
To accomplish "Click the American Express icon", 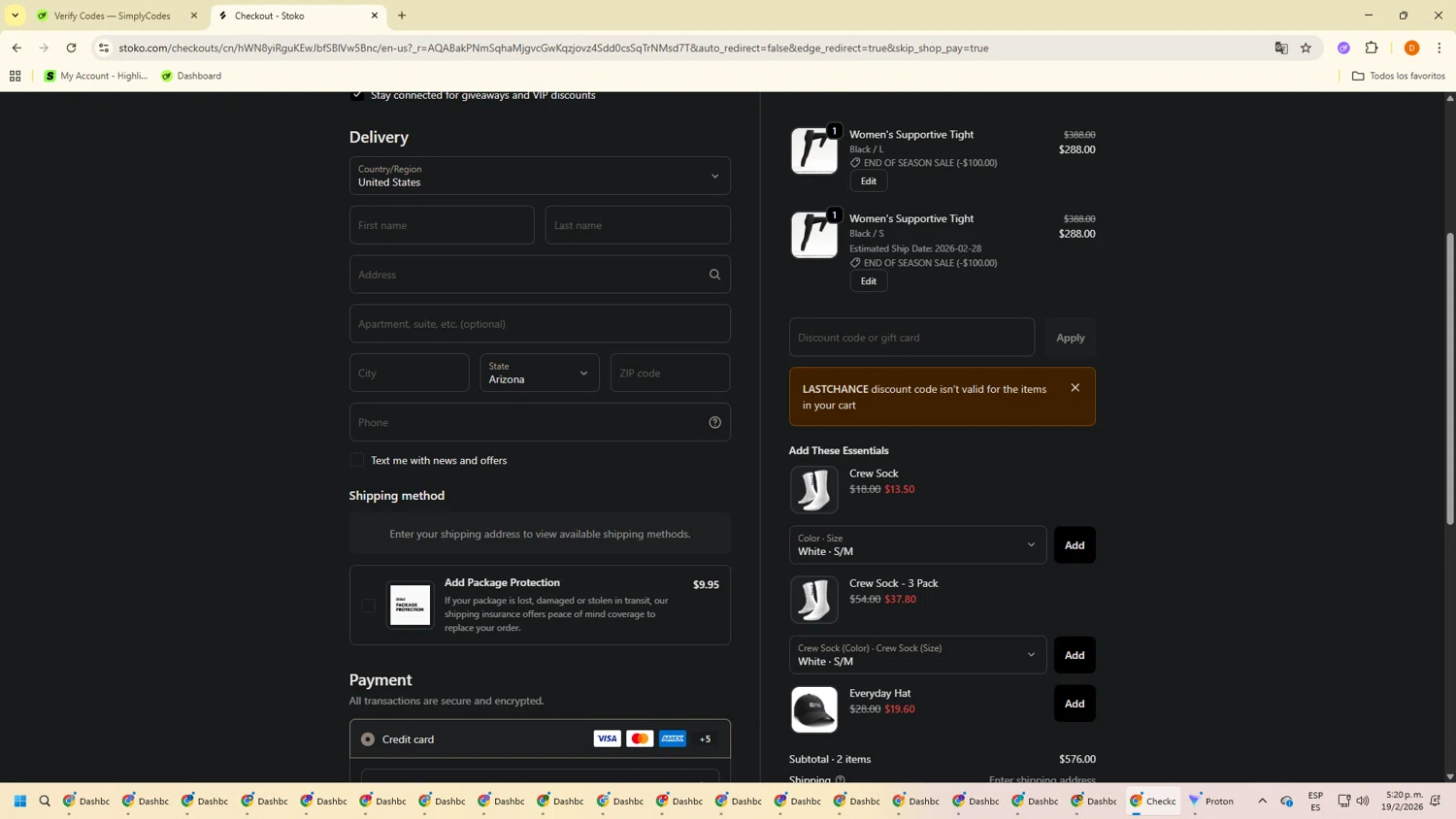I will click(673, 738).
